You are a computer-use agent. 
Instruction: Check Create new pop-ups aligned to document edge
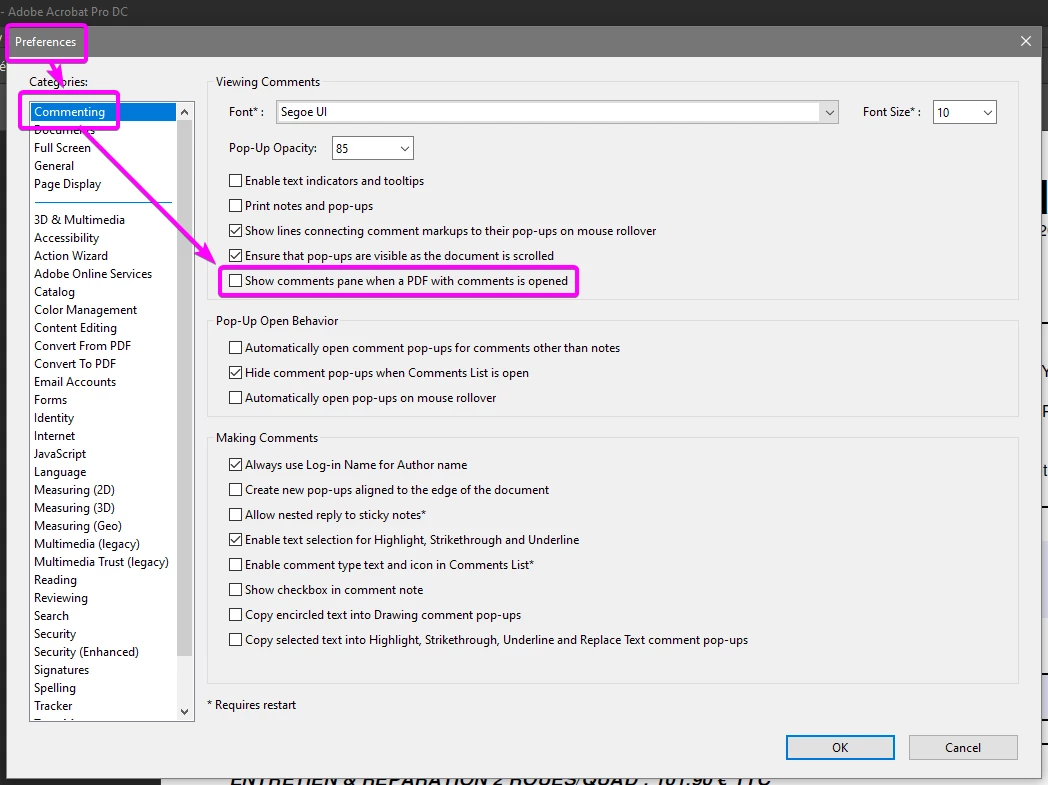click(235, 490)
